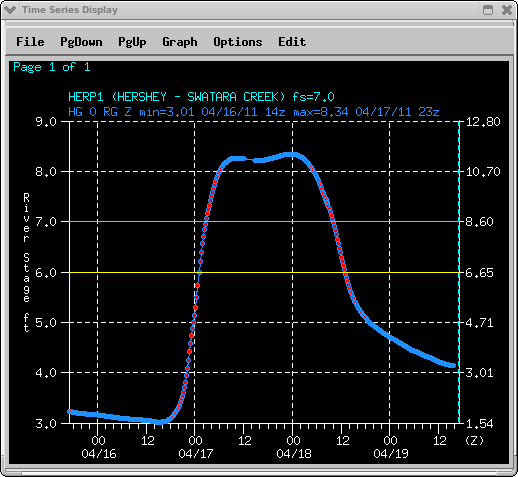This screenshot has height=477, width=518.
Task: Click the last data point near 4.1 ft
Action: coord(453,366)
